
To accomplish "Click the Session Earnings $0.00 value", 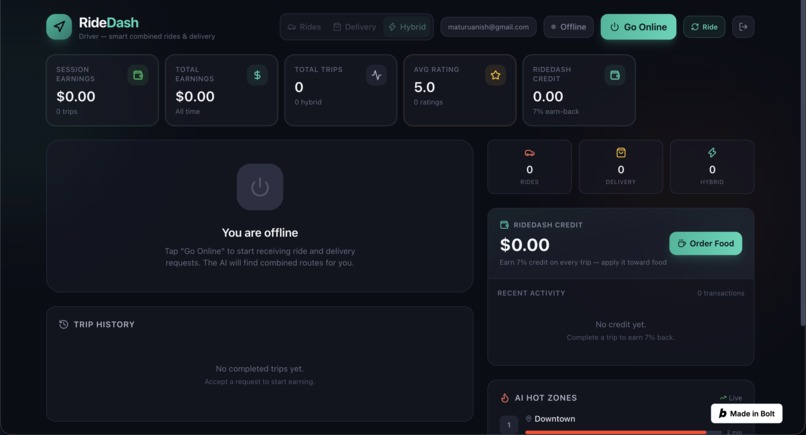I will tap(76, 97).
